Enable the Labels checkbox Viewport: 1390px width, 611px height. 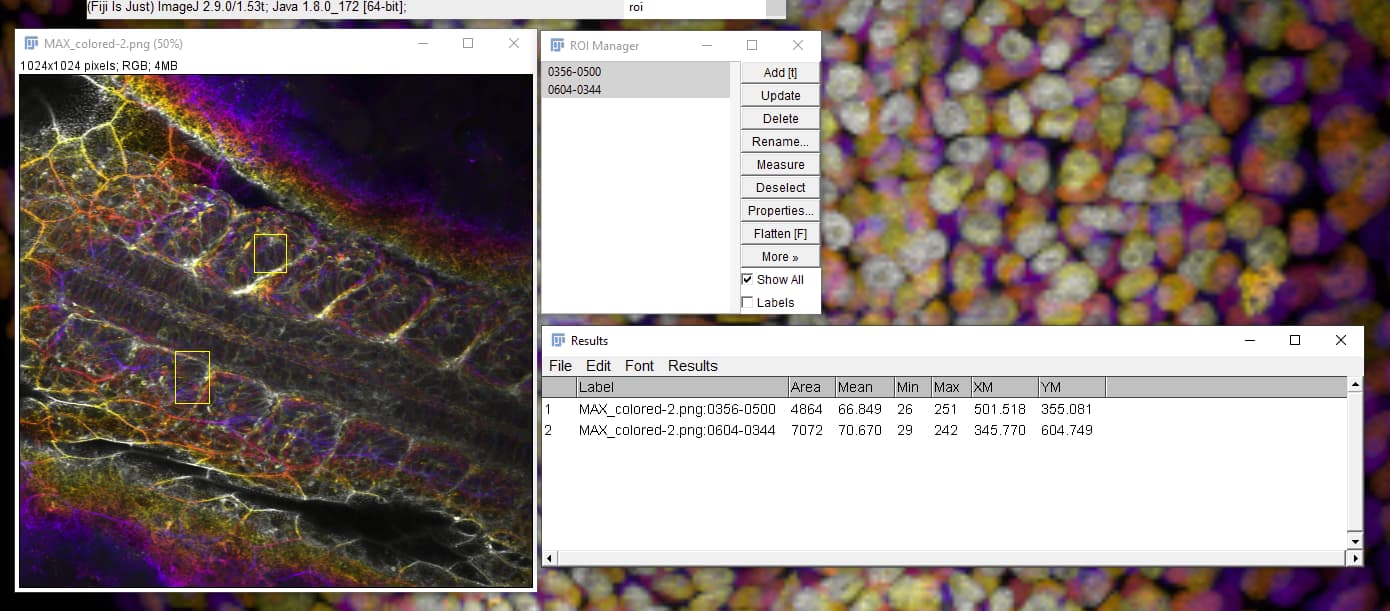pyautogui.click(x=747, y=302)
